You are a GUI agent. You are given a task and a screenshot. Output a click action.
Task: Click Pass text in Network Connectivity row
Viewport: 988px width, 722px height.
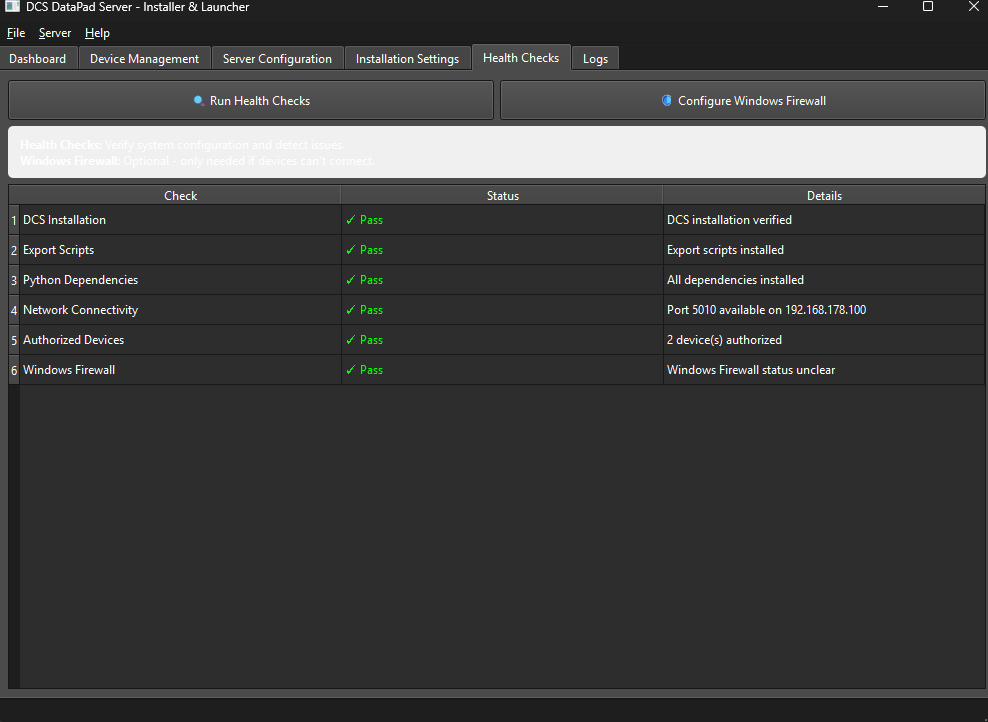point(371,310)
